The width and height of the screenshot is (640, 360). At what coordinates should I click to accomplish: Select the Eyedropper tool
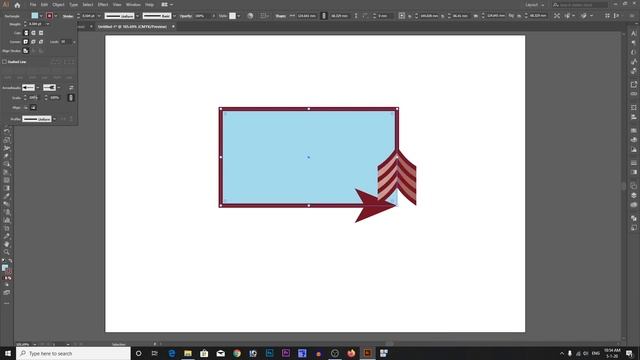(x=7, y=196)
